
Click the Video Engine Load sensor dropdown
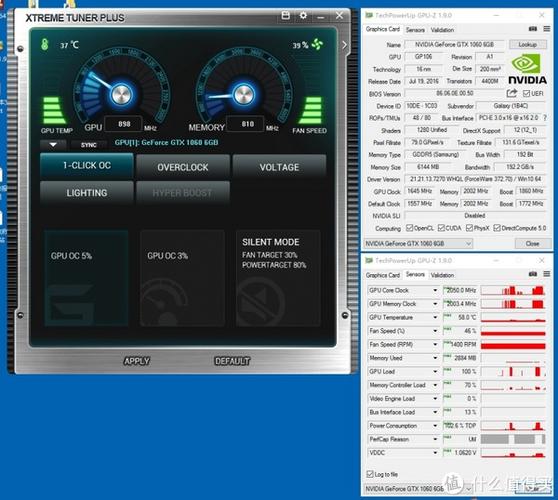click(435, 399)
